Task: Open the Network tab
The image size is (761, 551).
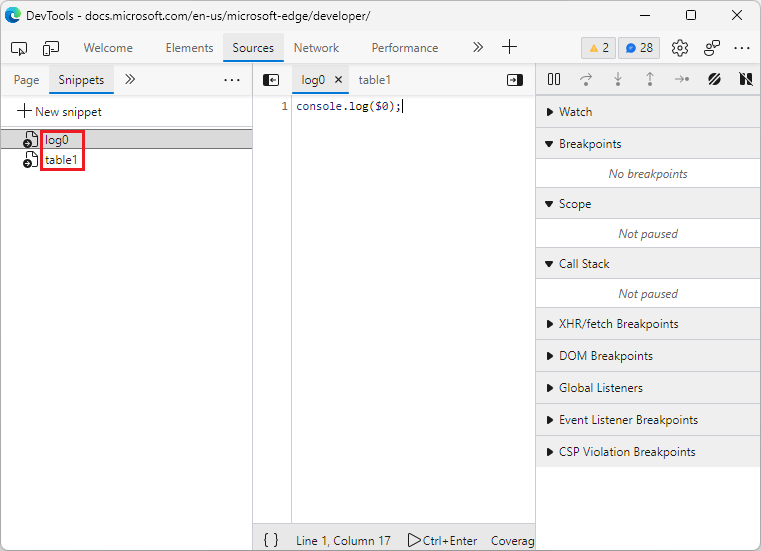Action: pyautogui.click(x=316, y=48)
